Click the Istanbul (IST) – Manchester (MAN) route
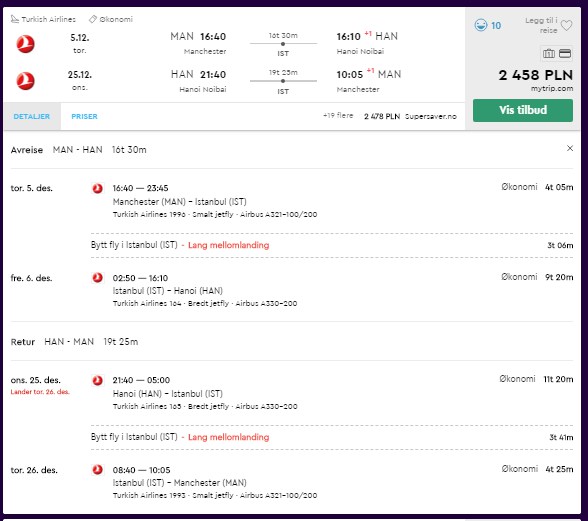 pyautogui.click(x=180, y=483)
